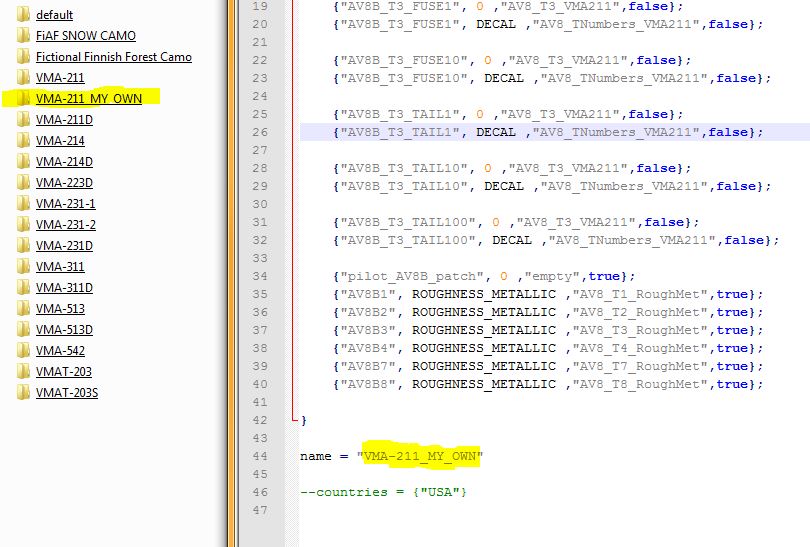Click folder icon next to VMA-311
The image size is (810, 547).
click(x=23, y=266)
